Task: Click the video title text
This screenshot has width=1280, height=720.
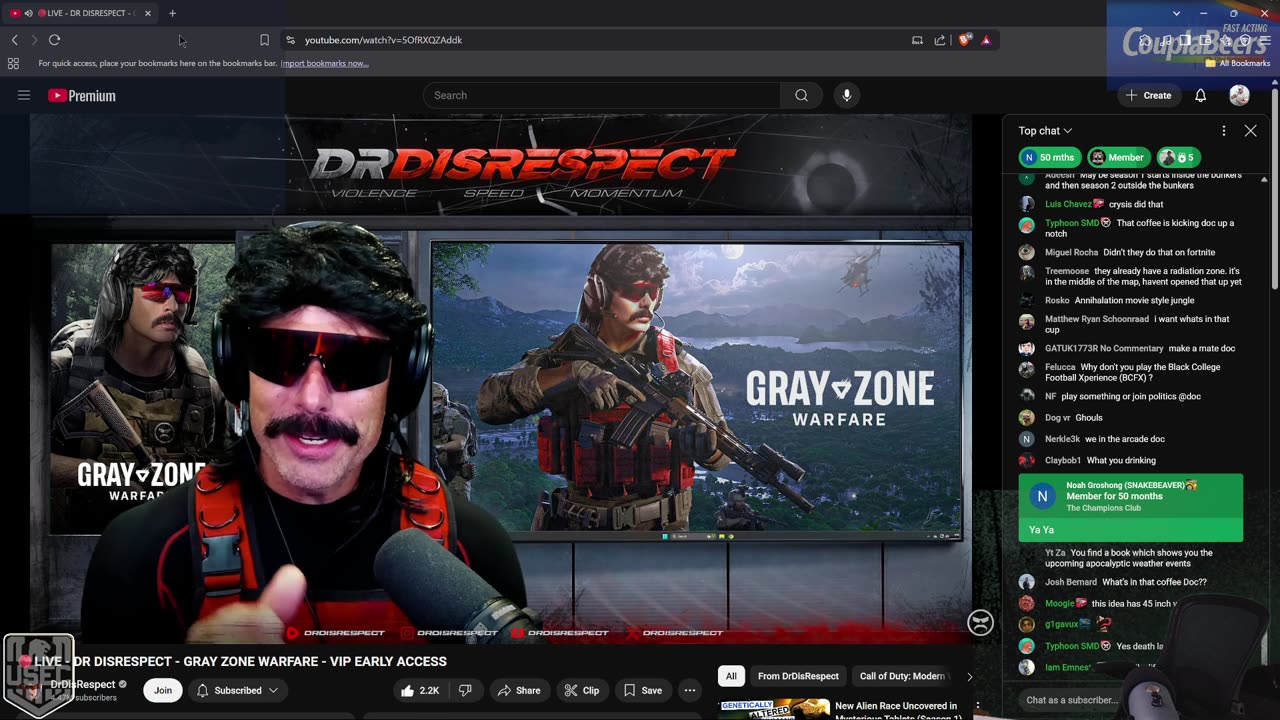Action: 240,661
